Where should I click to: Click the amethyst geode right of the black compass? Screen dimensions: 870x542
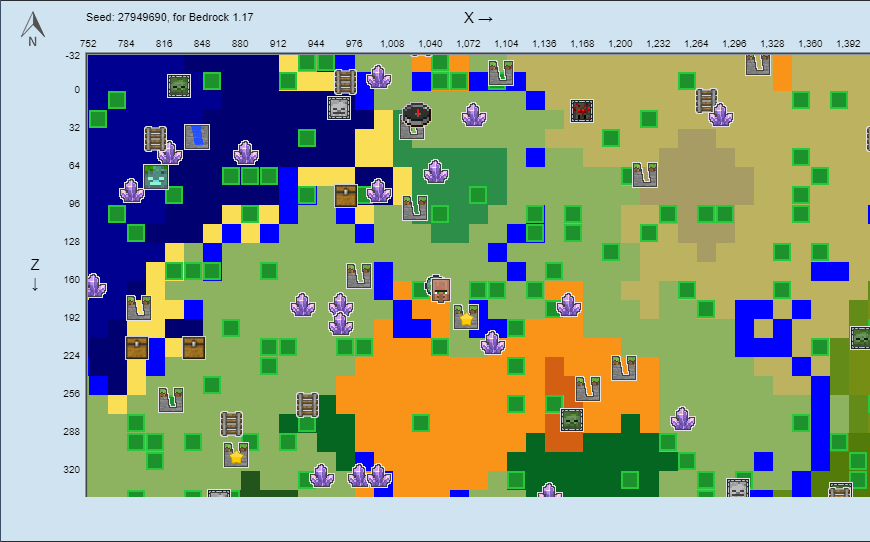pyautogui.click(x=474, y=115)
